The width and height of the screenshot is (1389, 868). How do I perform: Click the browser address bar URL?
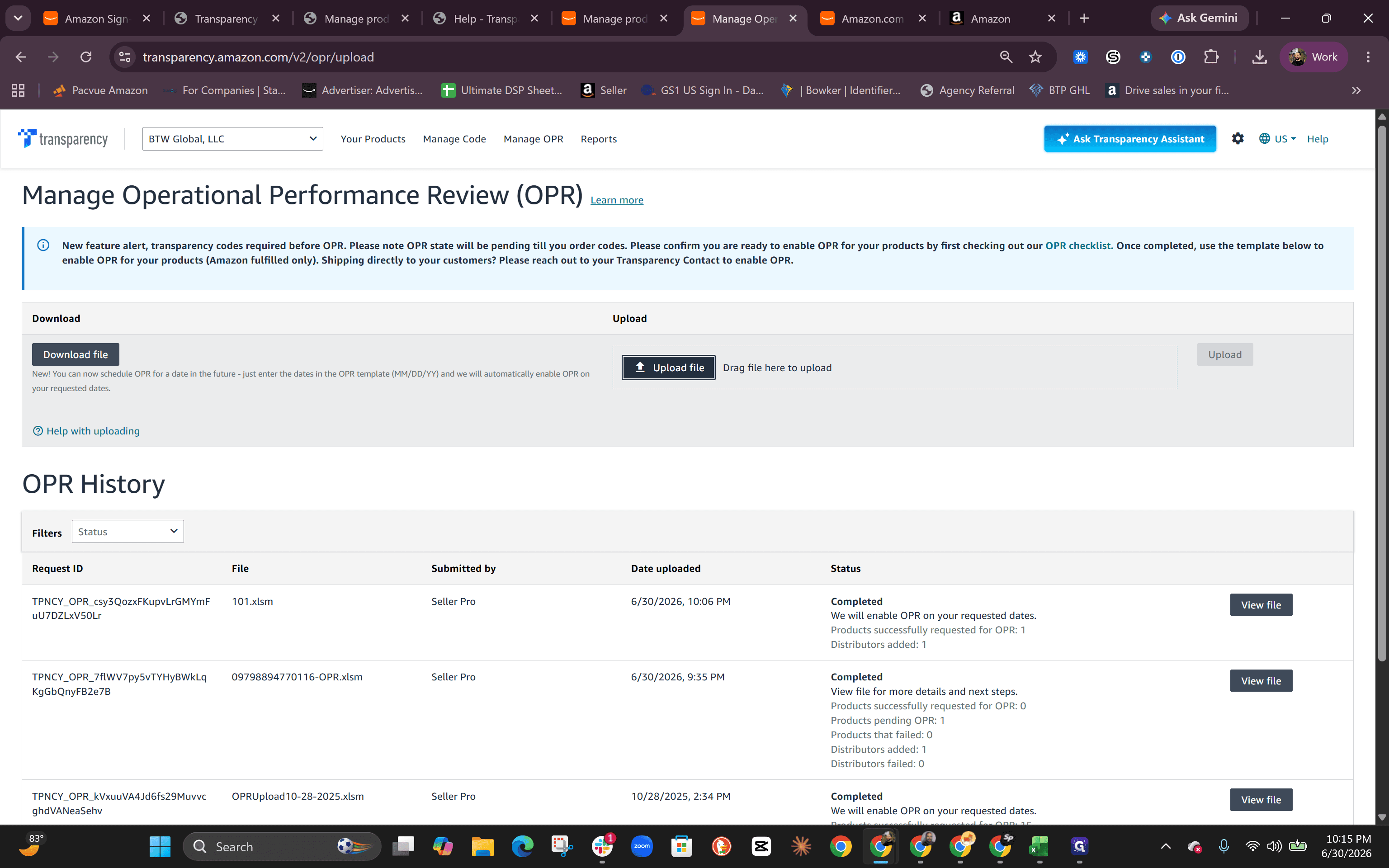258,57
